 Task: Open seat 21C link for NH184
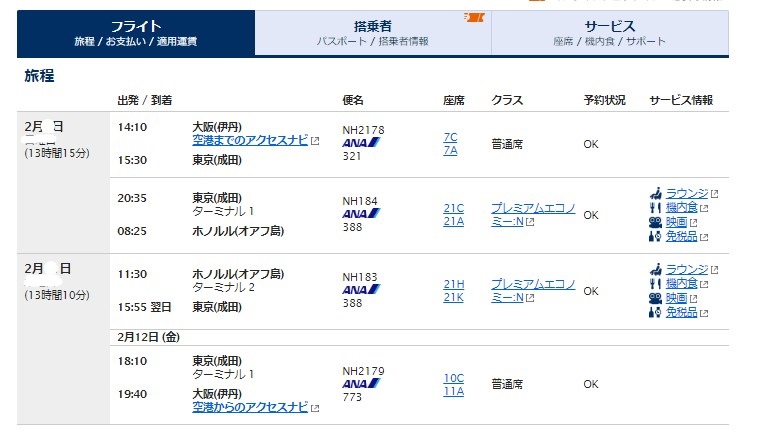point(454,208)
